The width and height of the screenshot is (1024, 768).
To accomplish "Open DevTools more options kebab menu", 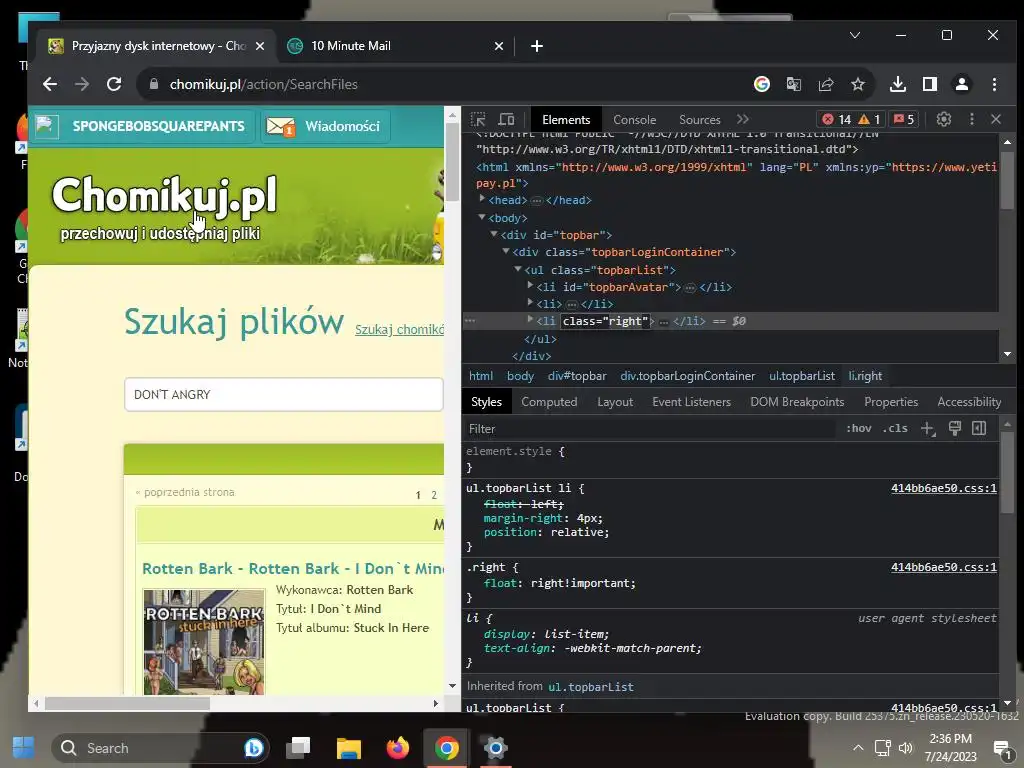I will 972,119.
